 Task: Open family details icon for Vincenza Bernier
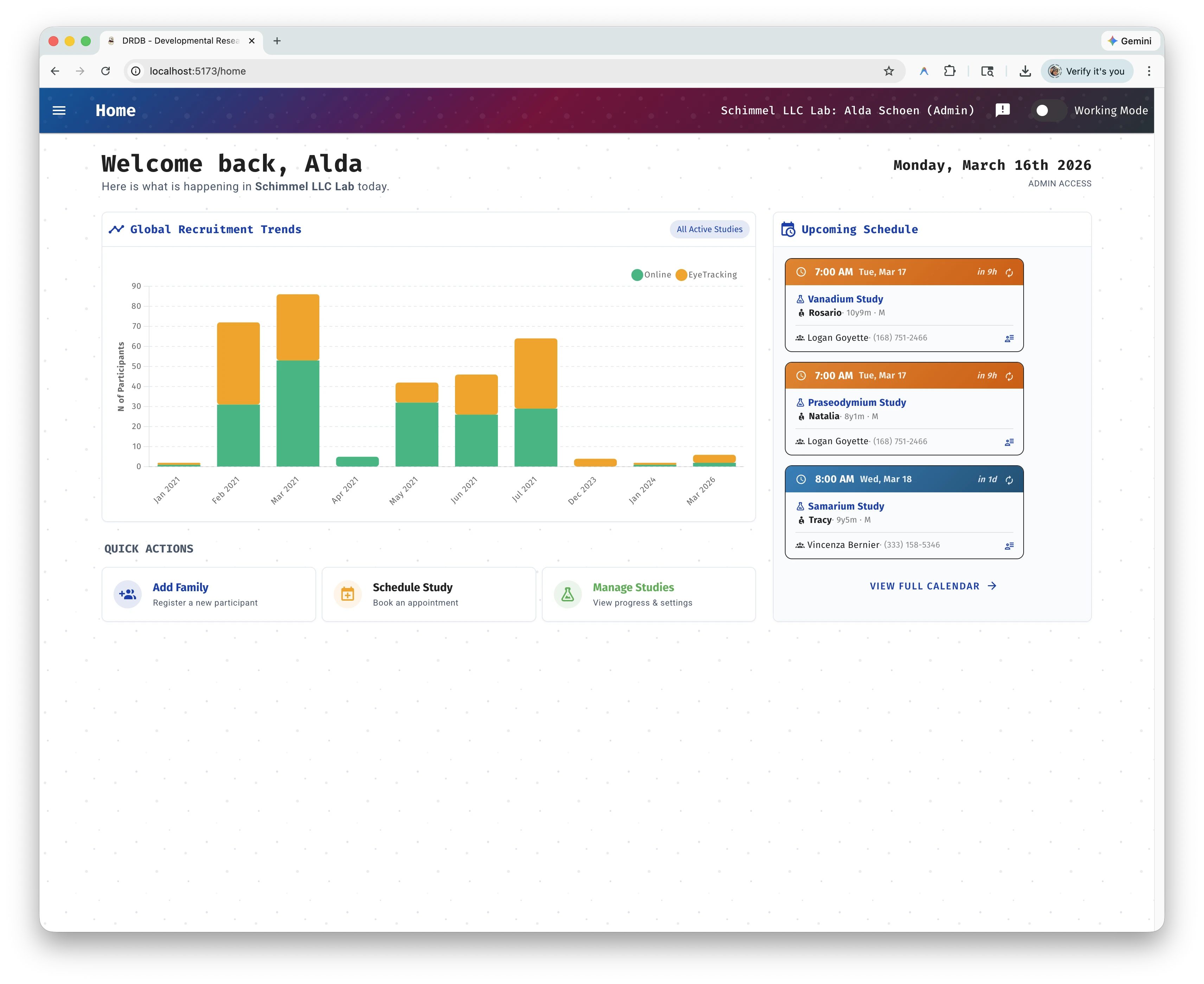[x=1009, y=546]
